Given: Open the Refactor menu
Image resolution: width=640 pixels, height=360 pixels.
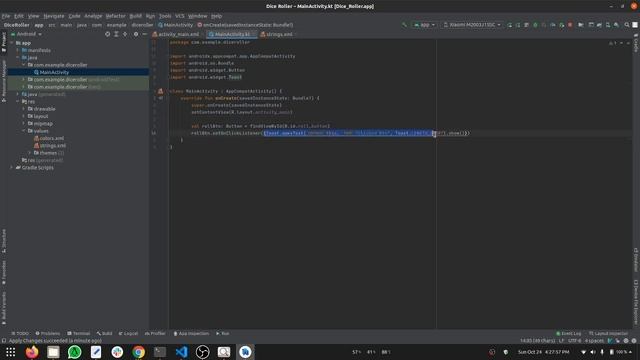Looking at the screenshot, I should point(116,16).
